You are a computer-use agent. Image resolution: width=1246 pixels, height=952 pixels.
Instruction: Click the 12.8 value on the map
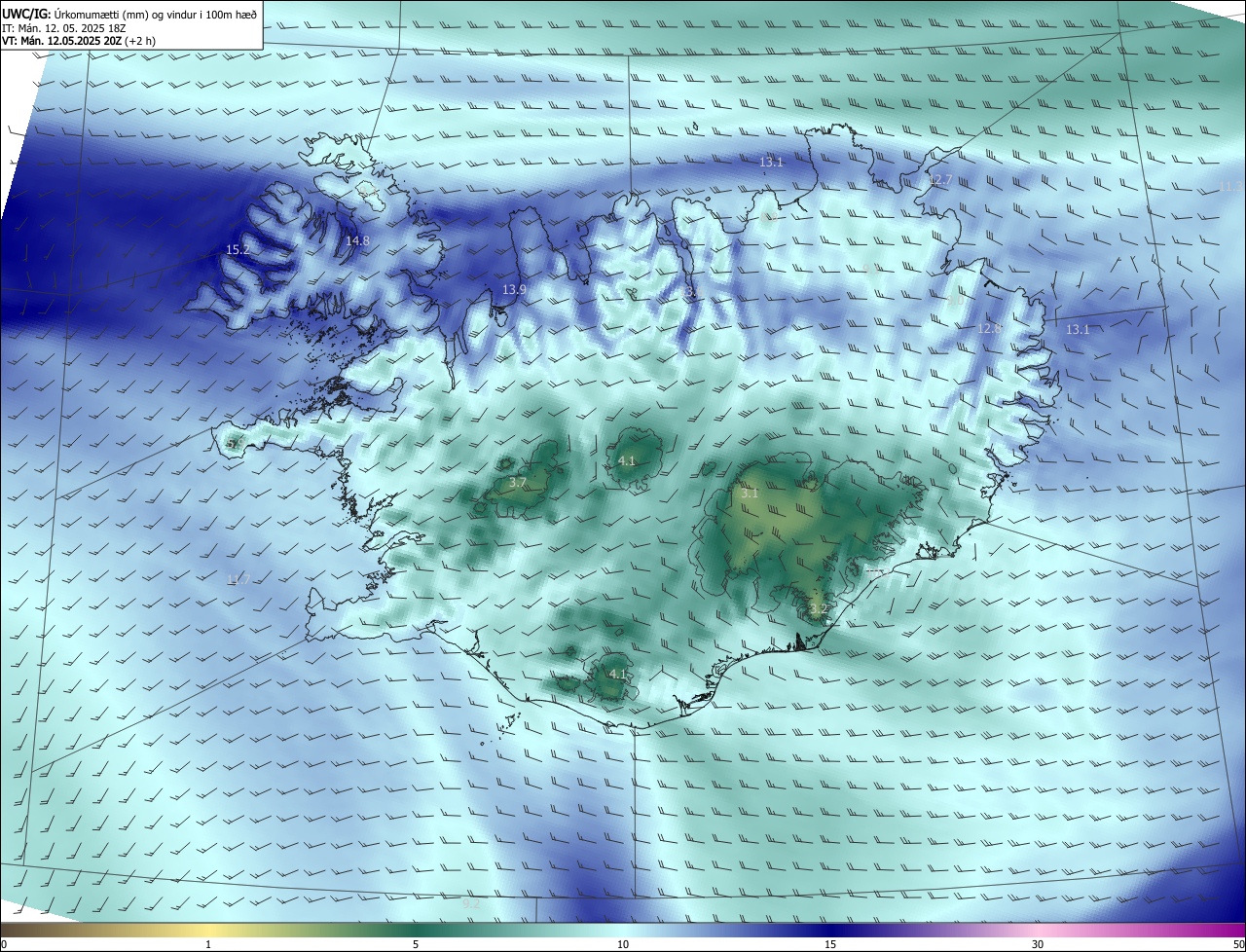pyautogui.click(x=989, y=329)
